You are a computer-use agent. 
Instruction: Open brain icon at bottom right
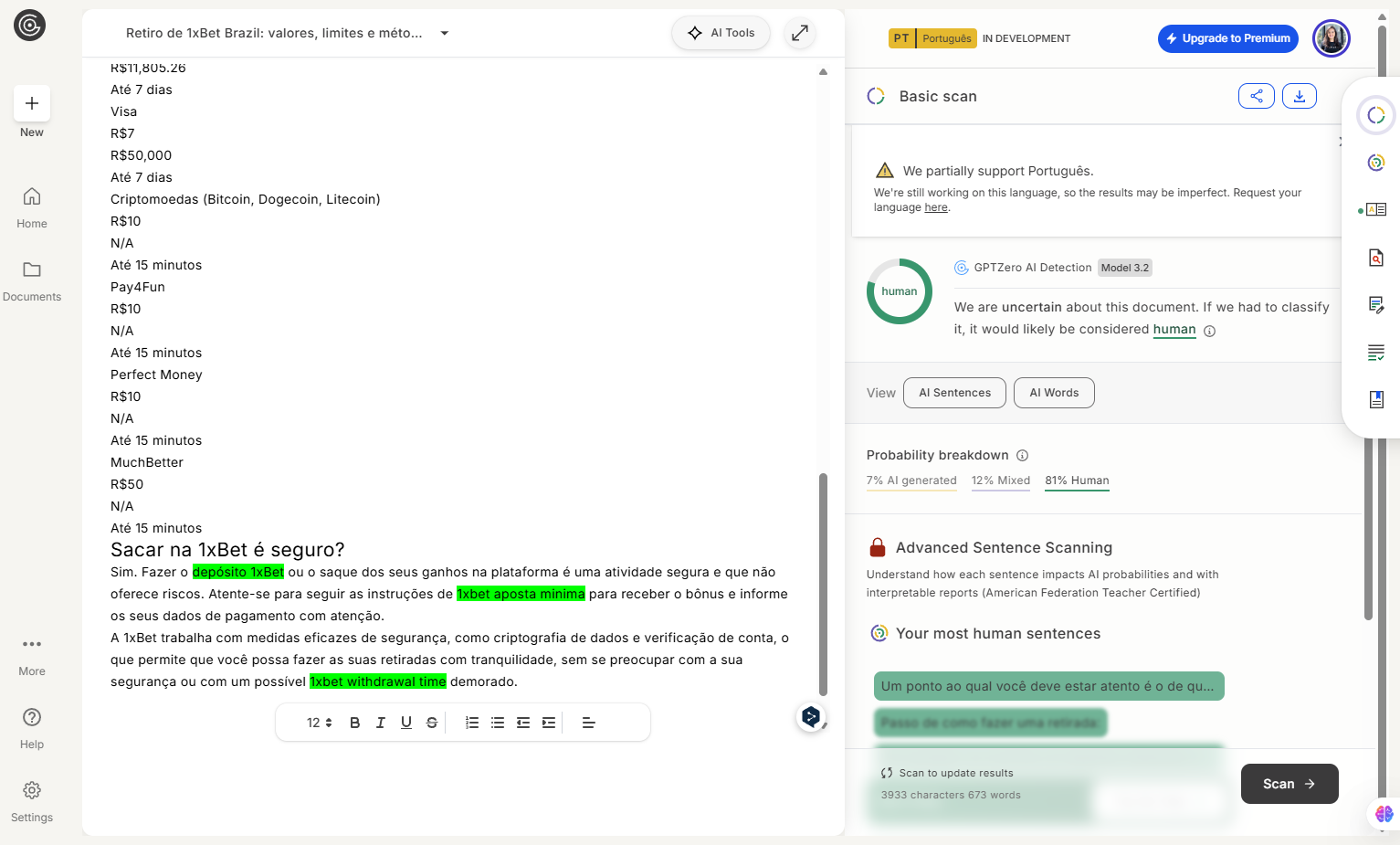click(x=1384, y=813)
